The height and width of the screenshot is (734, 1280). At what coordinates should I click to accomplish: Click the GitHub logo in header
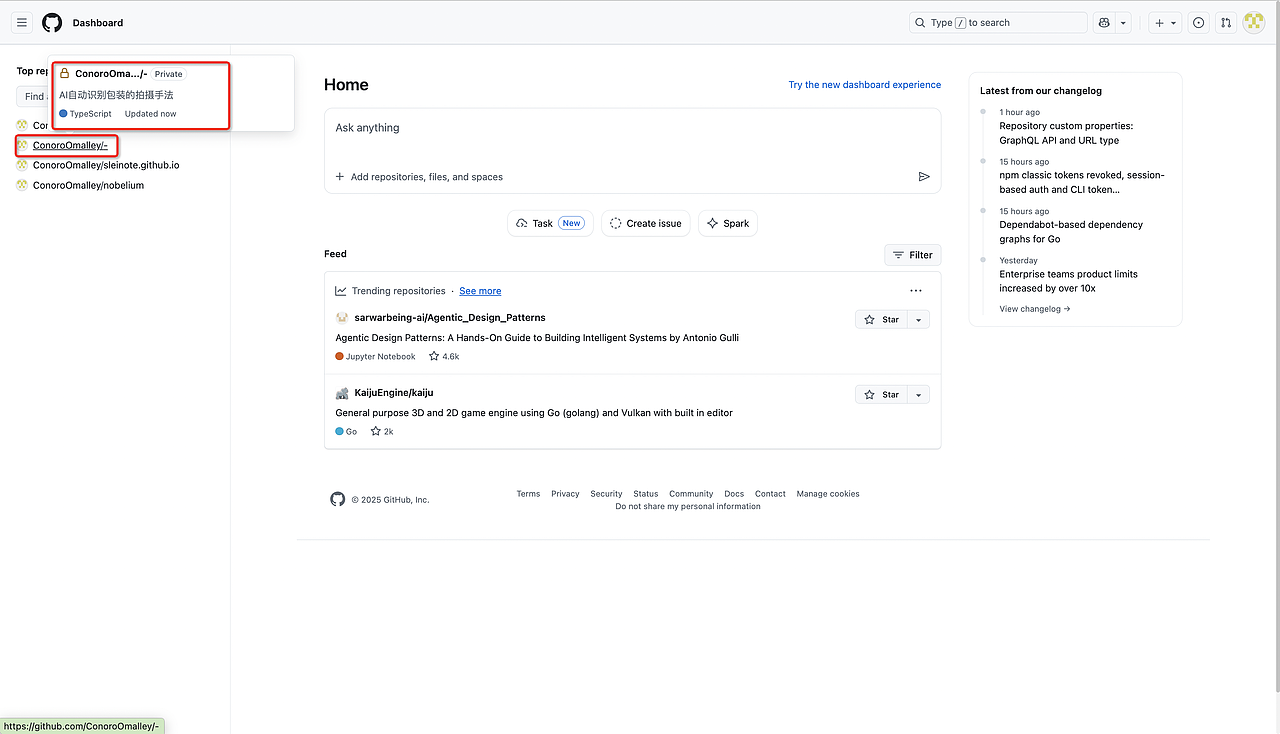52,22
